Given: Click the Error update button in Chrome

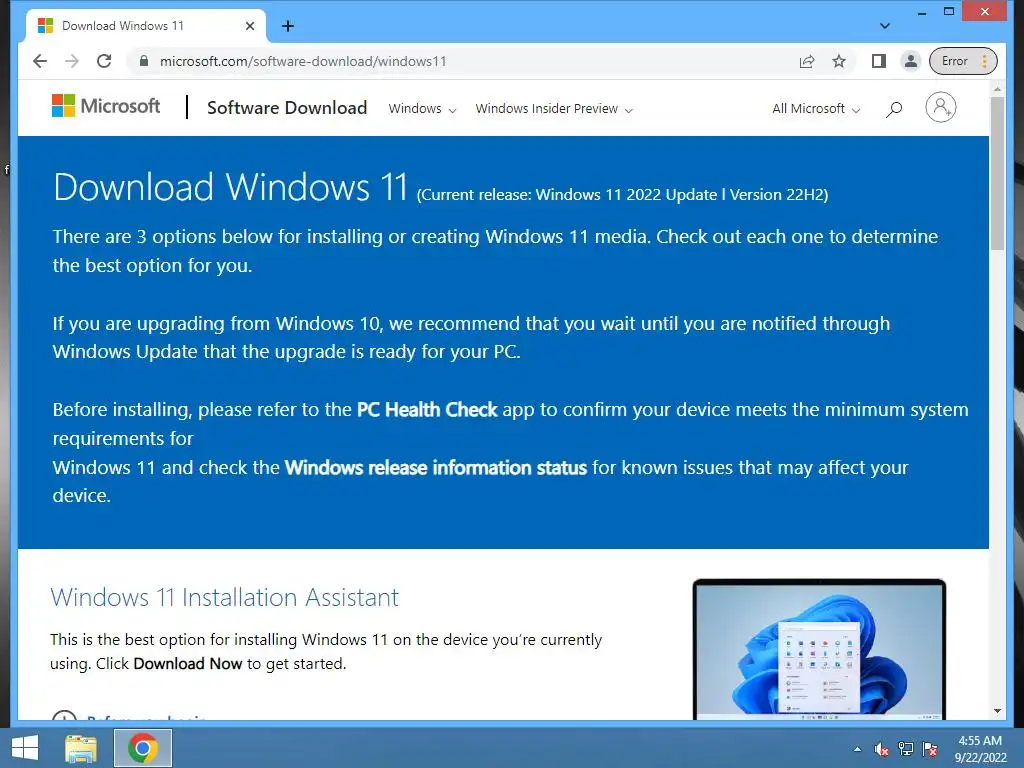Looking at the screenshot, I should (963, 61).
